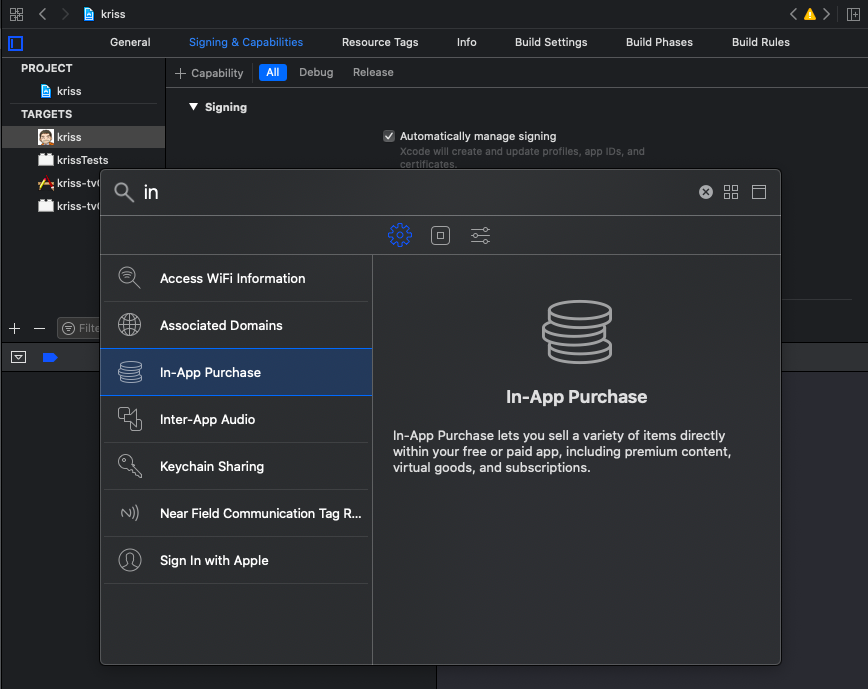Open the Resource Tags tab
The image size is (868, 689).
380,42
